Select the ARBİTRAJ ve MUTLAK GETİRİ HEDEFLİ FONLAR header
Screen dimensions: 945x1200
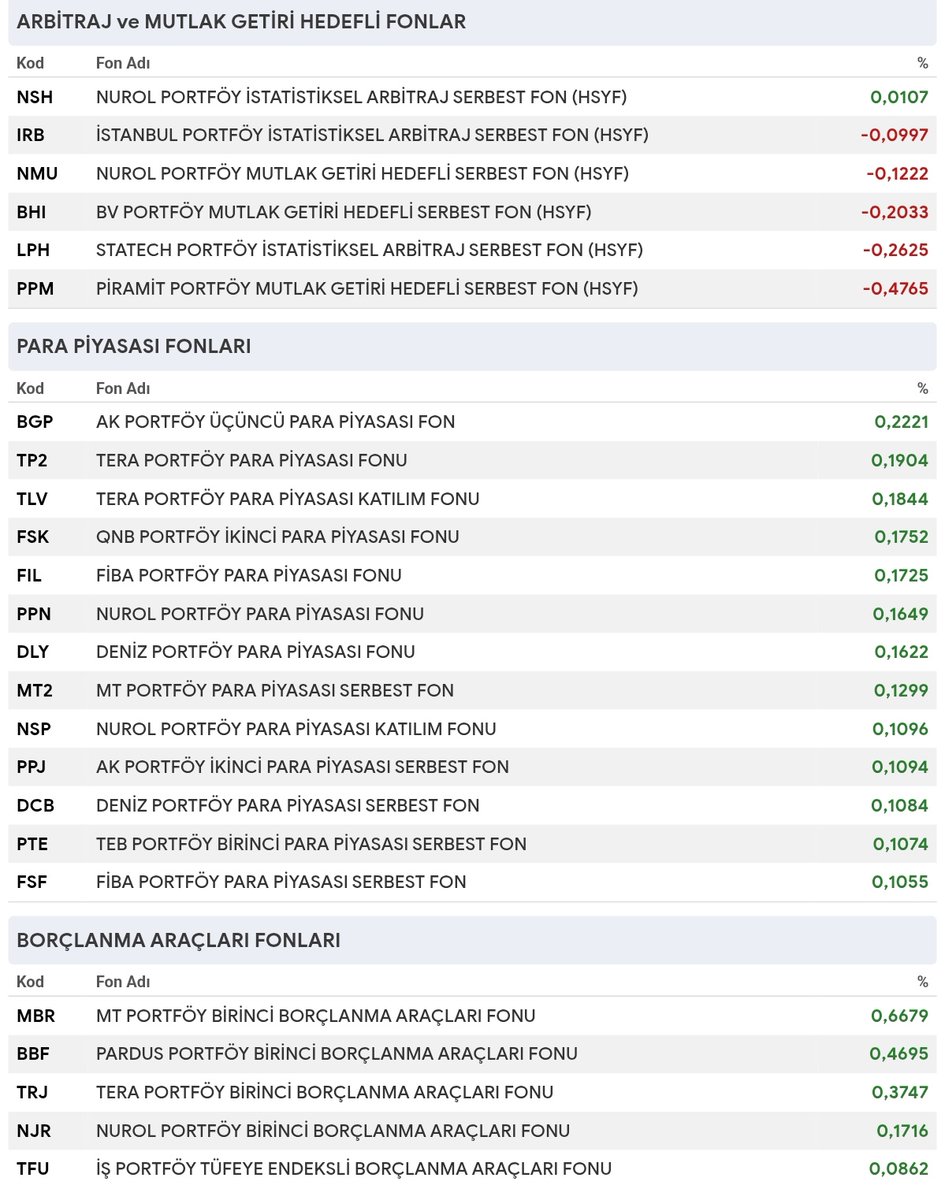tap(241, 21)
